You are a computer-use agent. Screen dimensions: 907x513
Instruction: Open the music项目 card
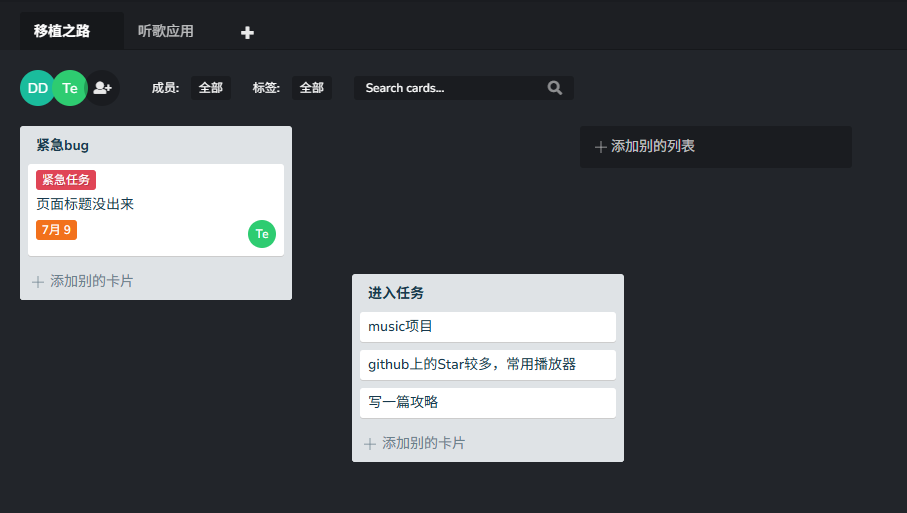[x=488, y=327]
